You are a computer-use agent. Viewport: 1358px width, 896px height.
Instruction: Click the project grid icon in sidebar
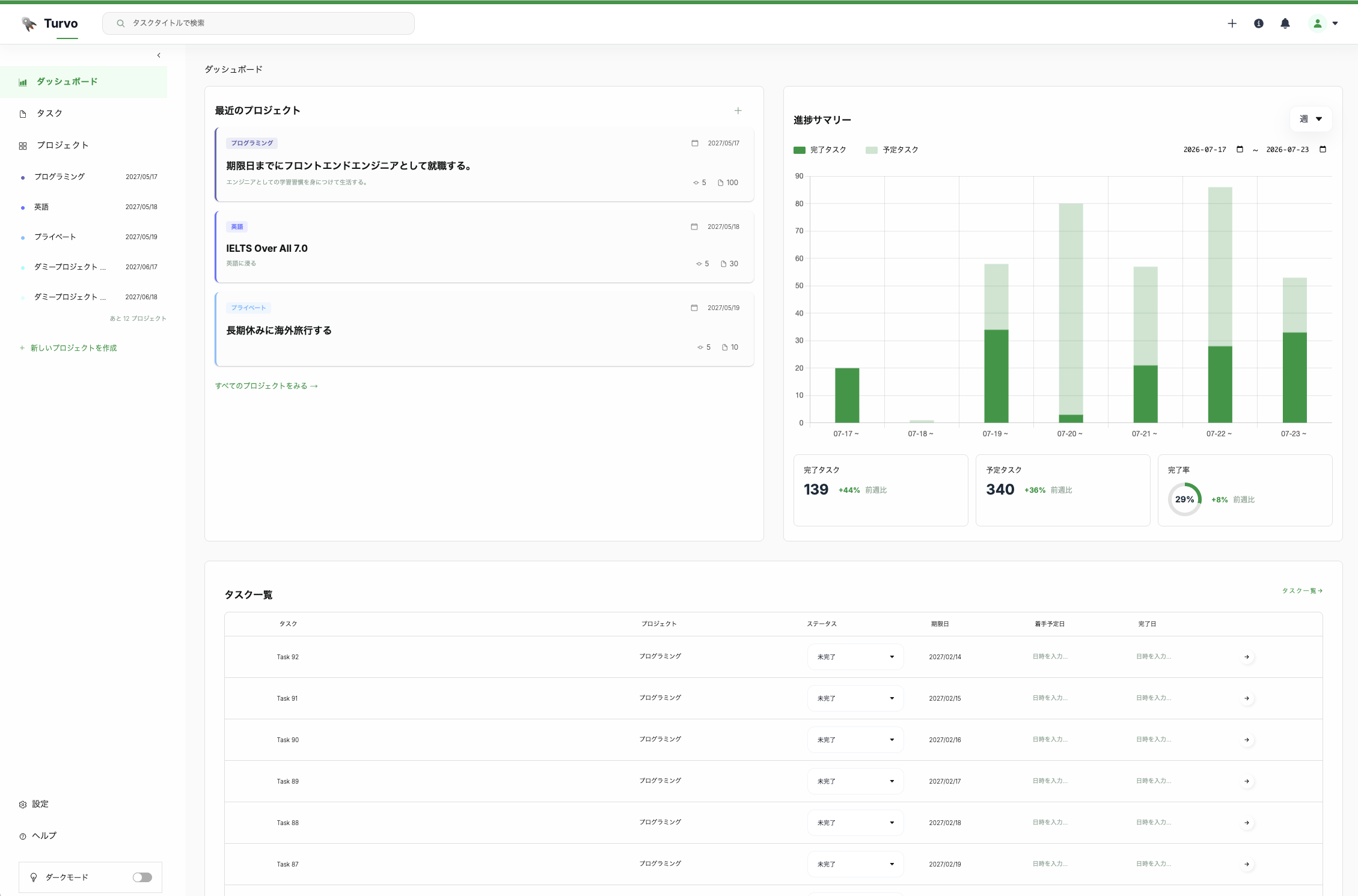coord(23,145)
